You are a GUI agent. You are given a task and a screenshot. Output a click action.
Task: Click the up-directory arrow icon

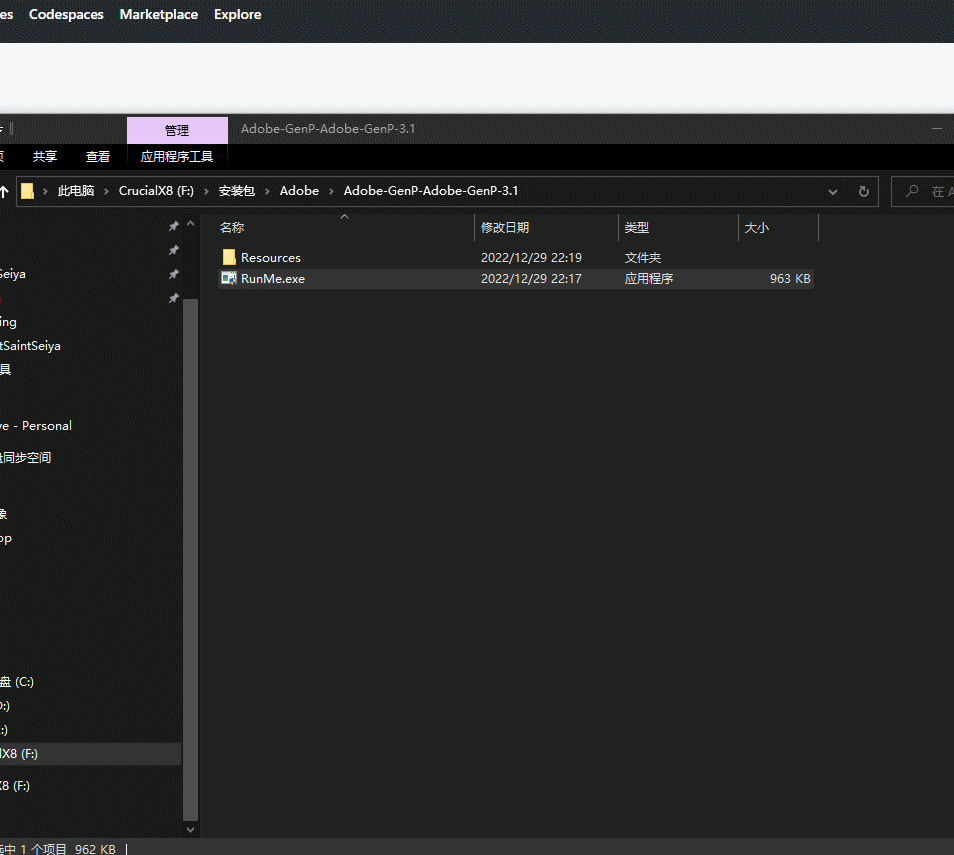4,192
